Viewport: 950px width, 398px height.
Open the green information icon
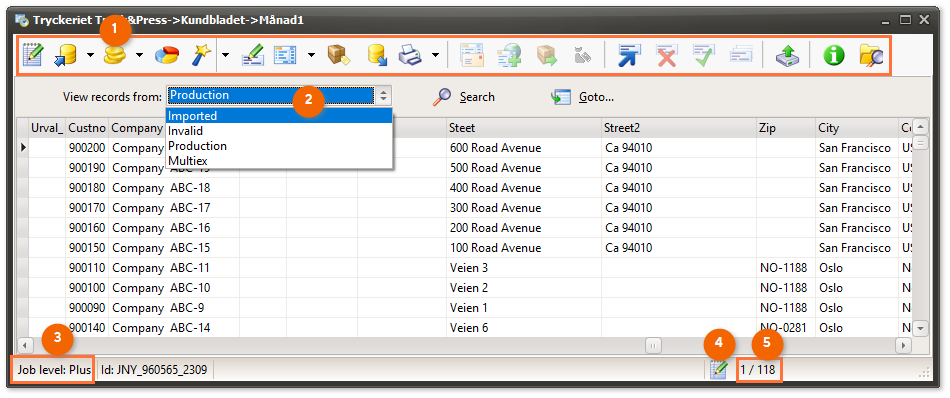coord(834,56)
